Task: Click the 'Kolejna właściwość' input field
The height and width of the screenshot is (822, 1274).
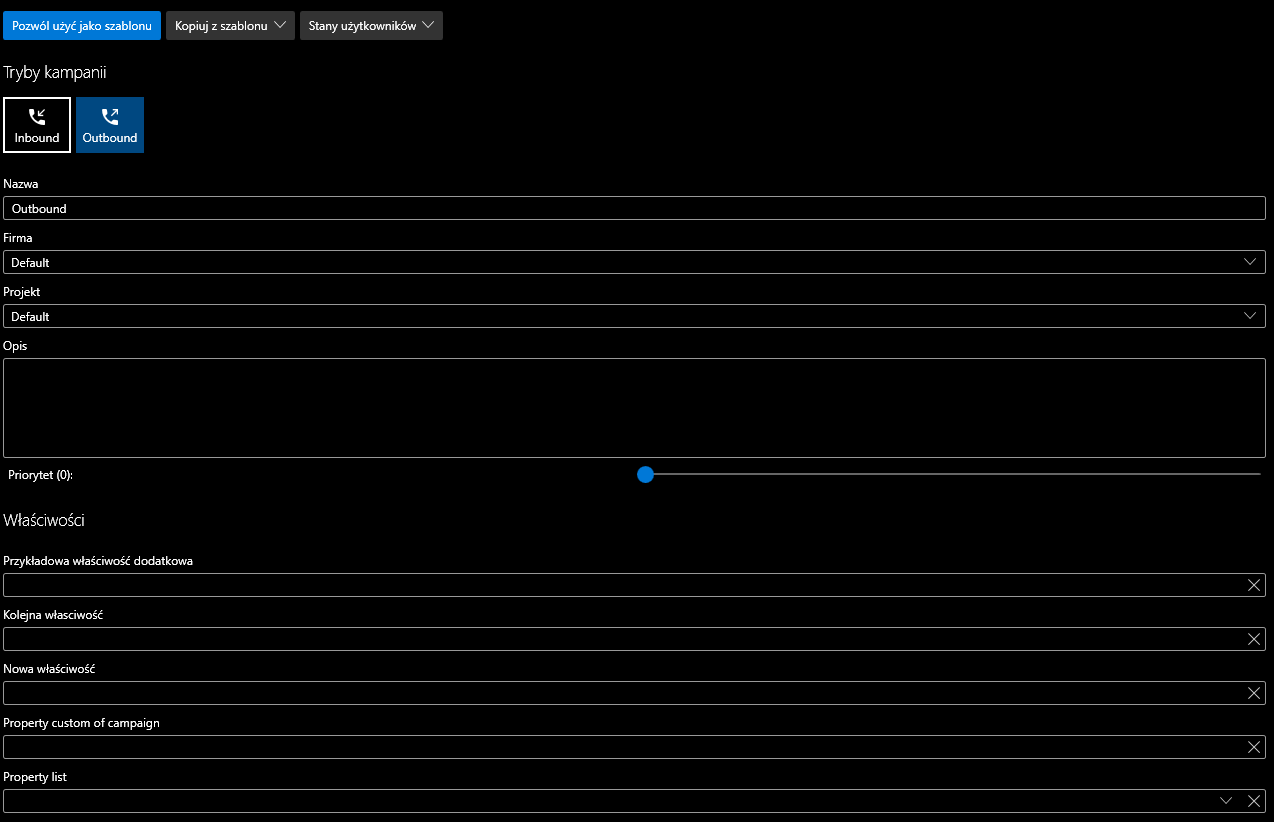Action: pyautogui.click(x=620, y=639)
